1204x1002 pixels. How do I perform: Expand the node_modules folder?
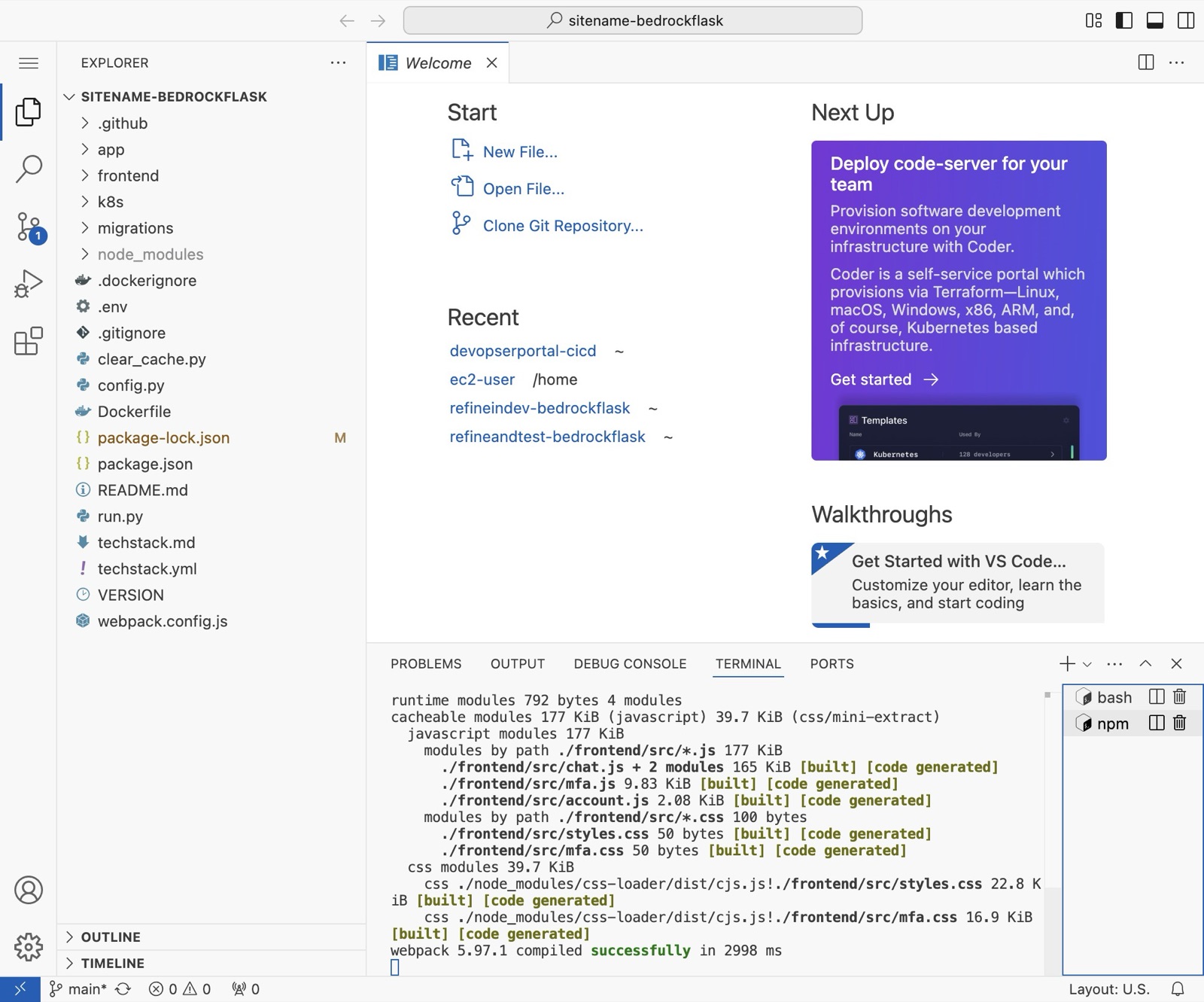point(211,254)
